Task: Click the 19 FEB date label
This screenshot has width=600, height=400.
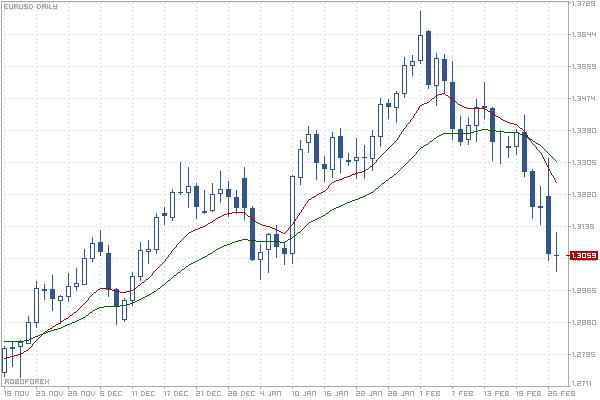Action: pos(529,393)
